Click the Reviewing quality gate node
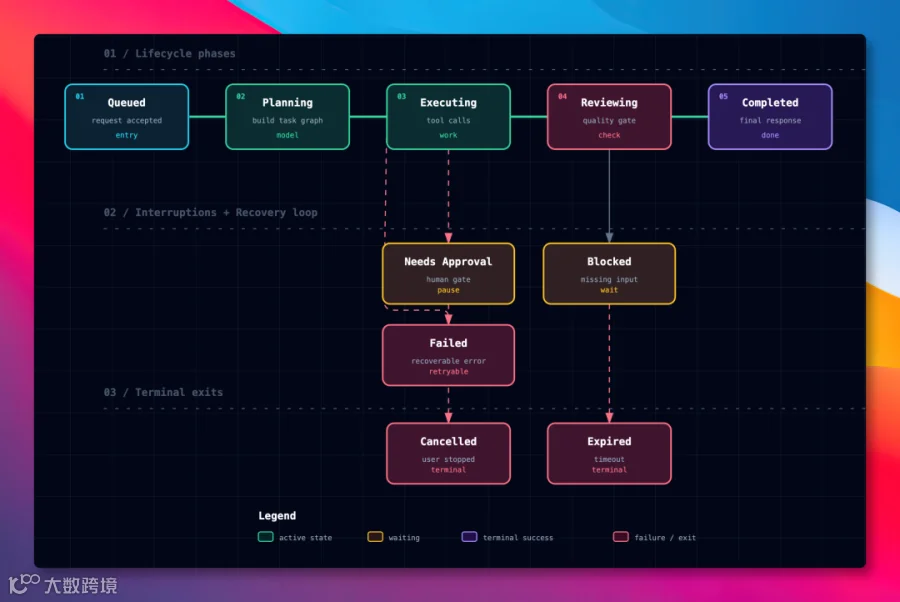This screenshot has width=900, height=602. coord(609,117)
